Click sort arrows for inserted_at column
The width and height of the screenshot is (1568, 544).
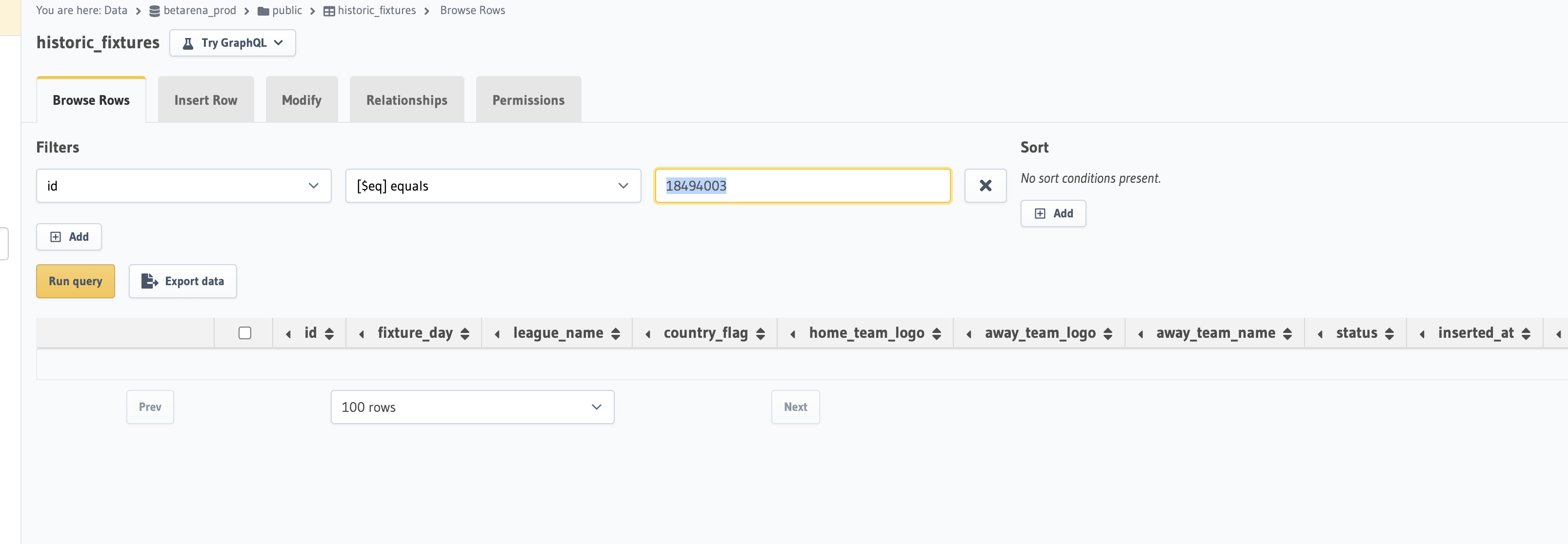tap(1526, 333)
